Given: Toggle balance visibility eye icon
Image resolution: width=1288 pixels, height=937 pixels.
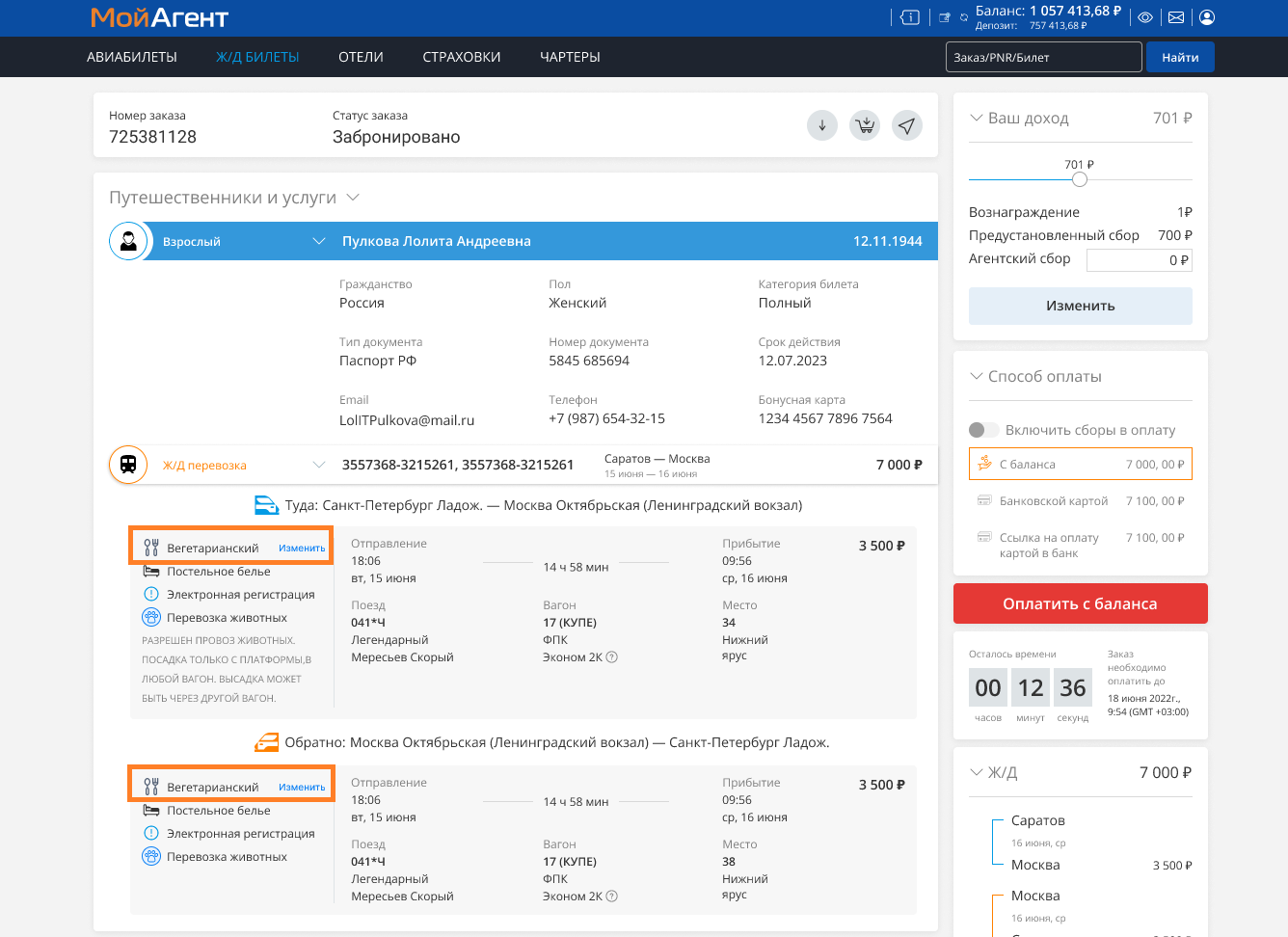Looking at the screenshot, I should click(1145, 17).
